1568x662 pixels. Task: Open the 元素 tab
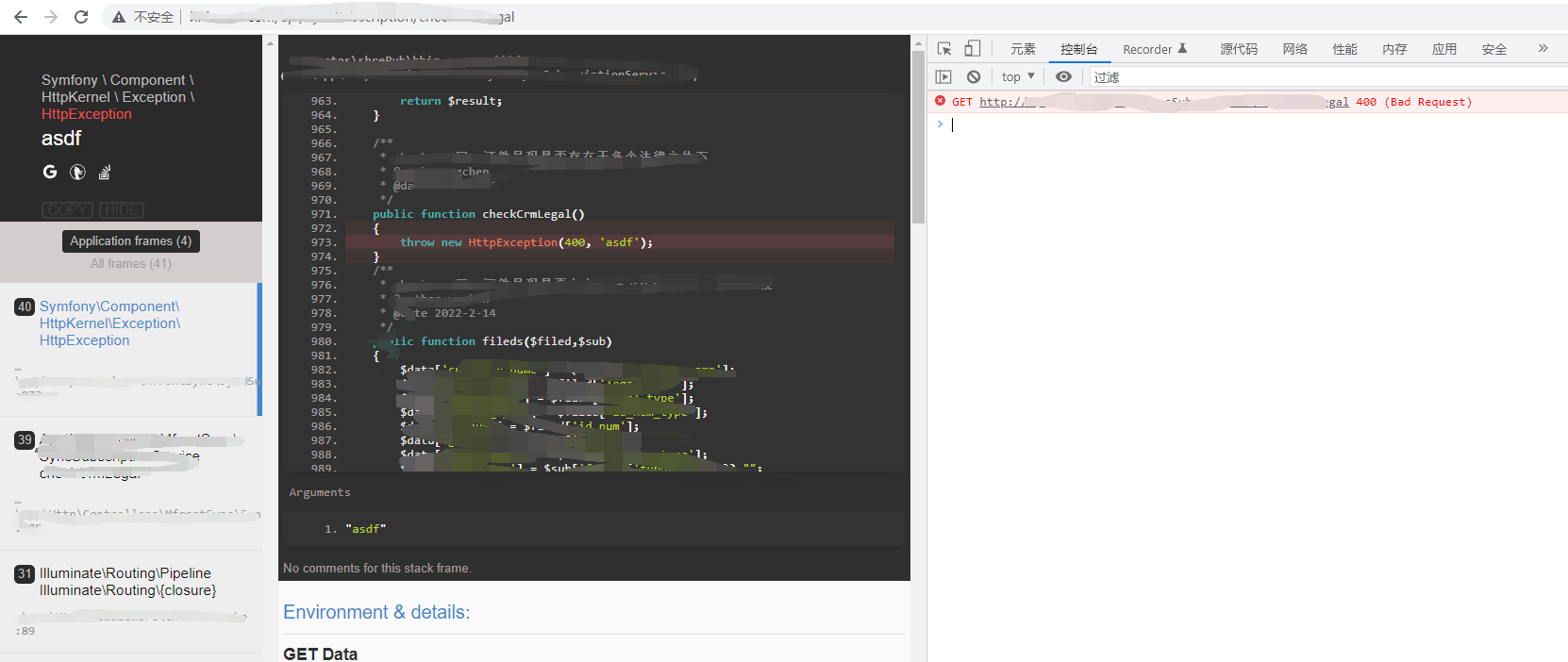[x=1023, y=49]
